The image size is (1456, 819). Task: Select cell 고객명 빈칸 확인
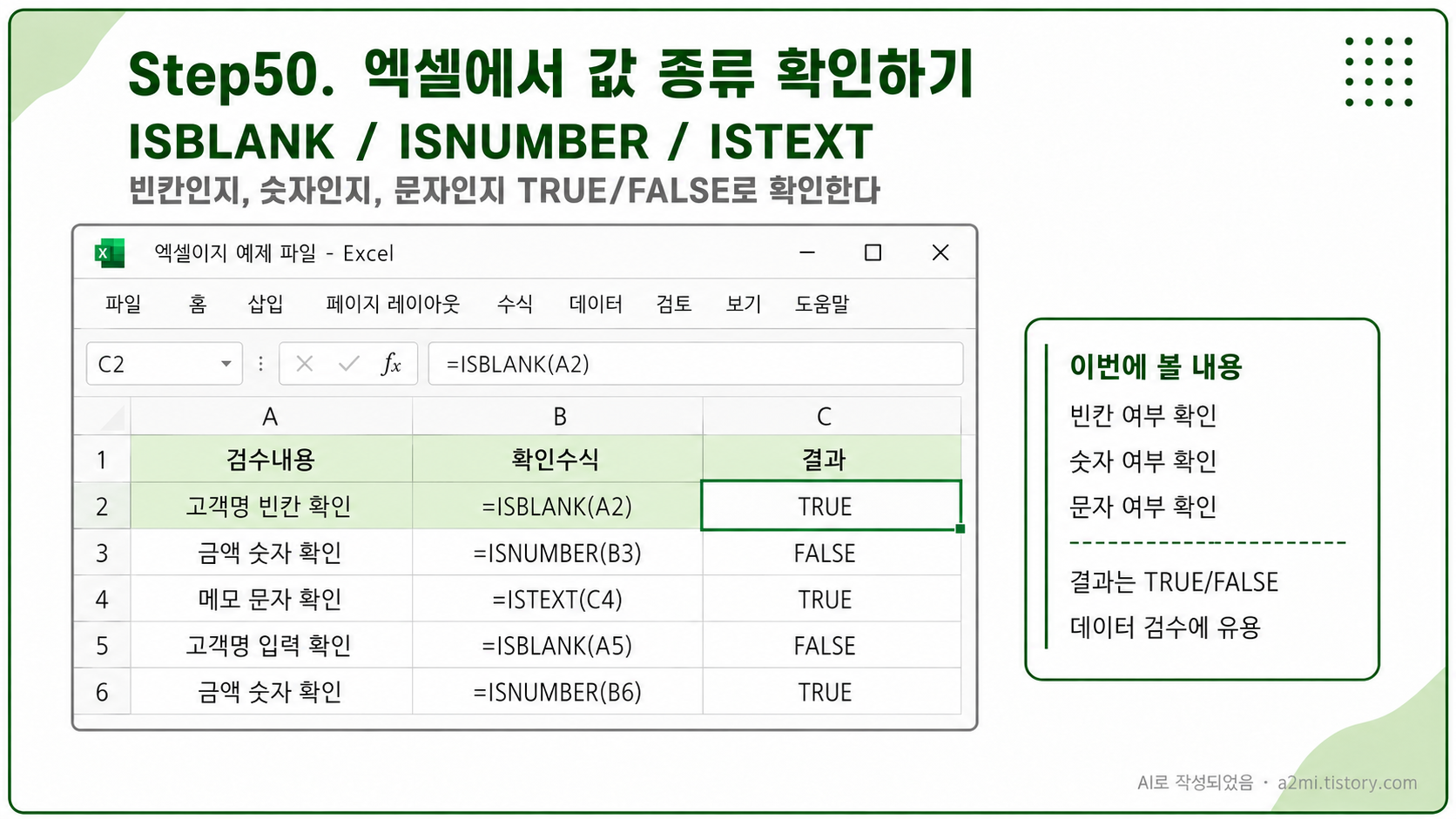coord(271,506)
